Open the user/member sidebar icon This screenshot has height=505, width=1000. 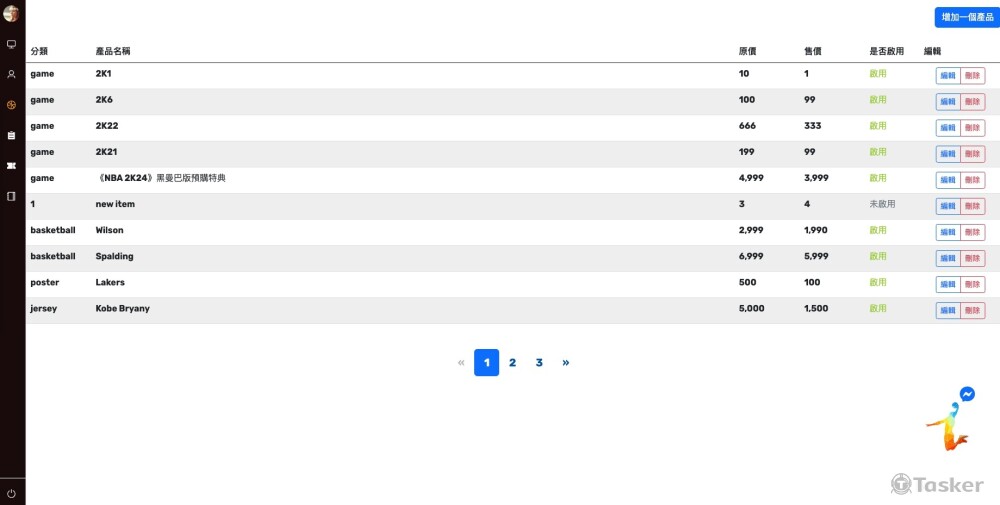point(12,75)
